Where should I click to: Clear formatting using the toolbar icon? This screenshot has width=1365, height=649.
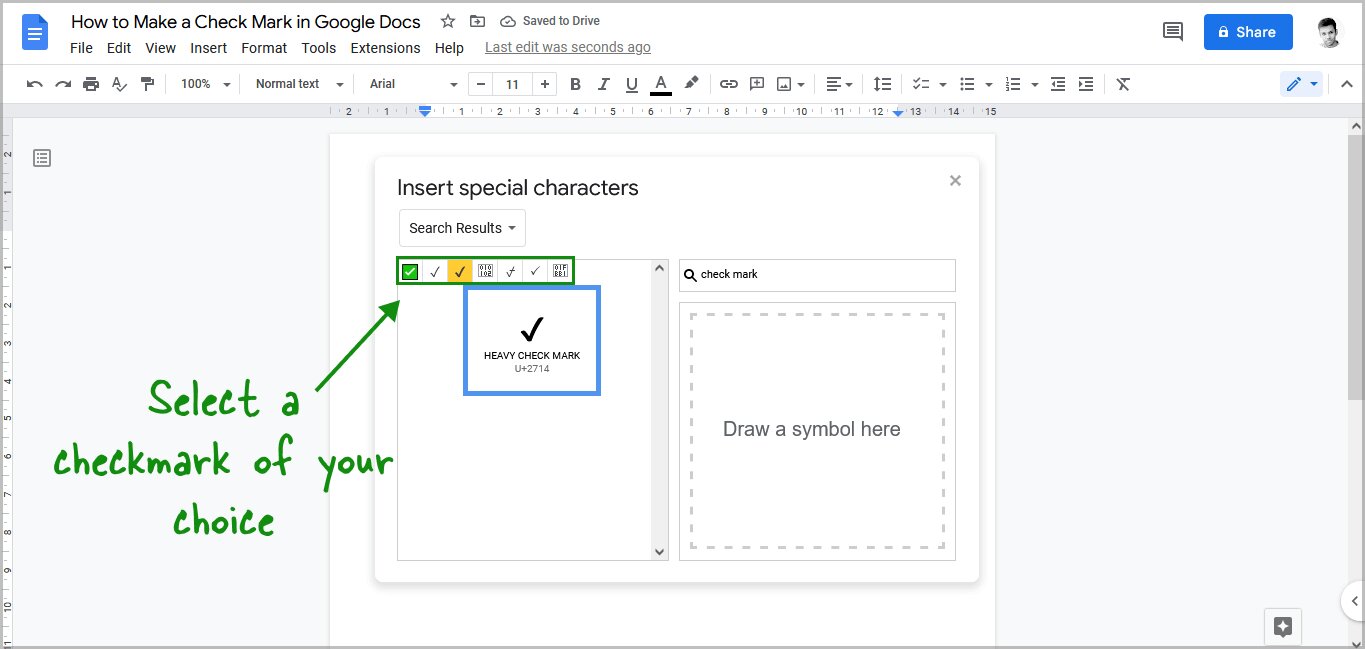click(x=1122, y=84)
